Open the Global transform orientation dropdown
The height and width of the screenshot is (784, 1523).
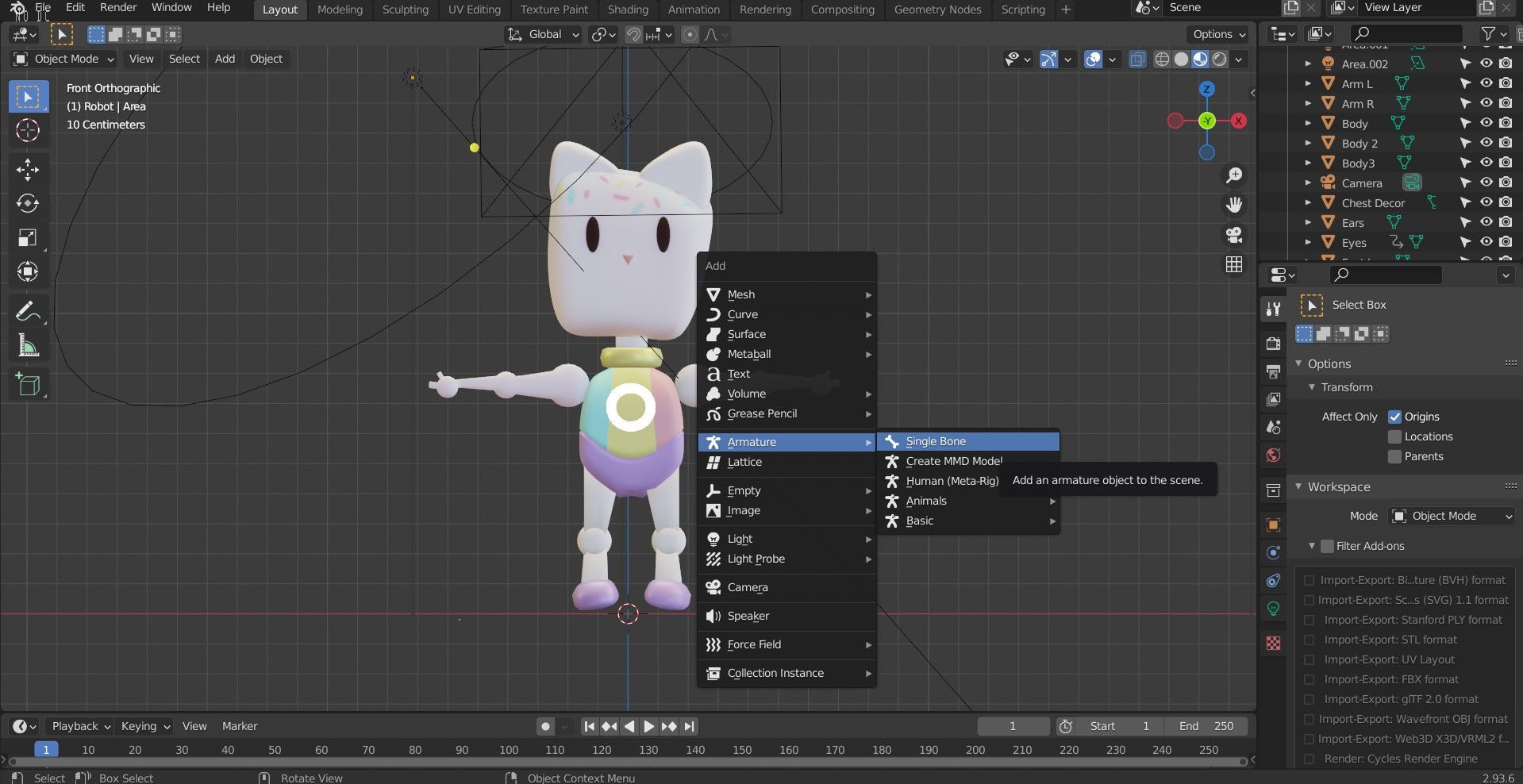[x=544, y=34]
